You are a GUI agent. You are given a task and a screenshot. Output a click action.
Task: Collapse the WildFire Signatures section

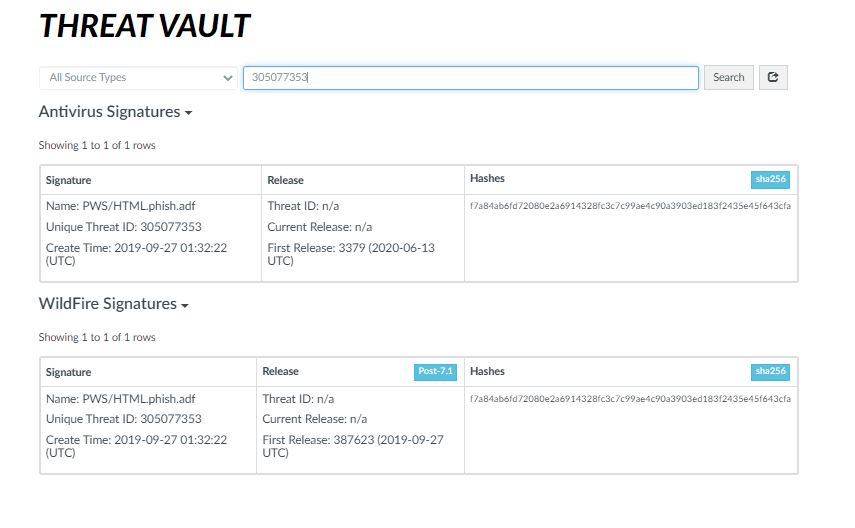[113, 304]
